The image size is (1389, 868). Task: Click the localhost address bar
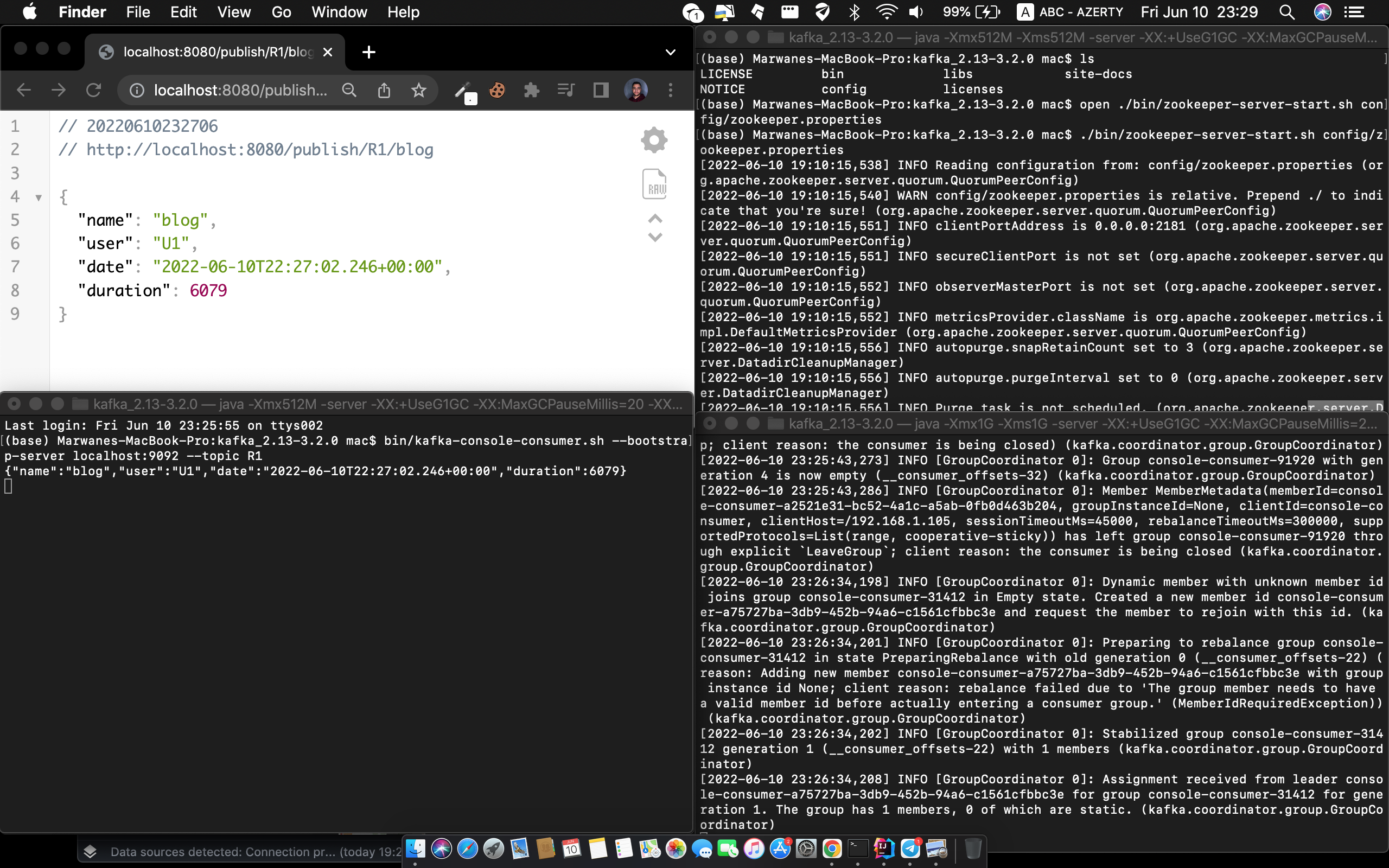click(240, 90)
